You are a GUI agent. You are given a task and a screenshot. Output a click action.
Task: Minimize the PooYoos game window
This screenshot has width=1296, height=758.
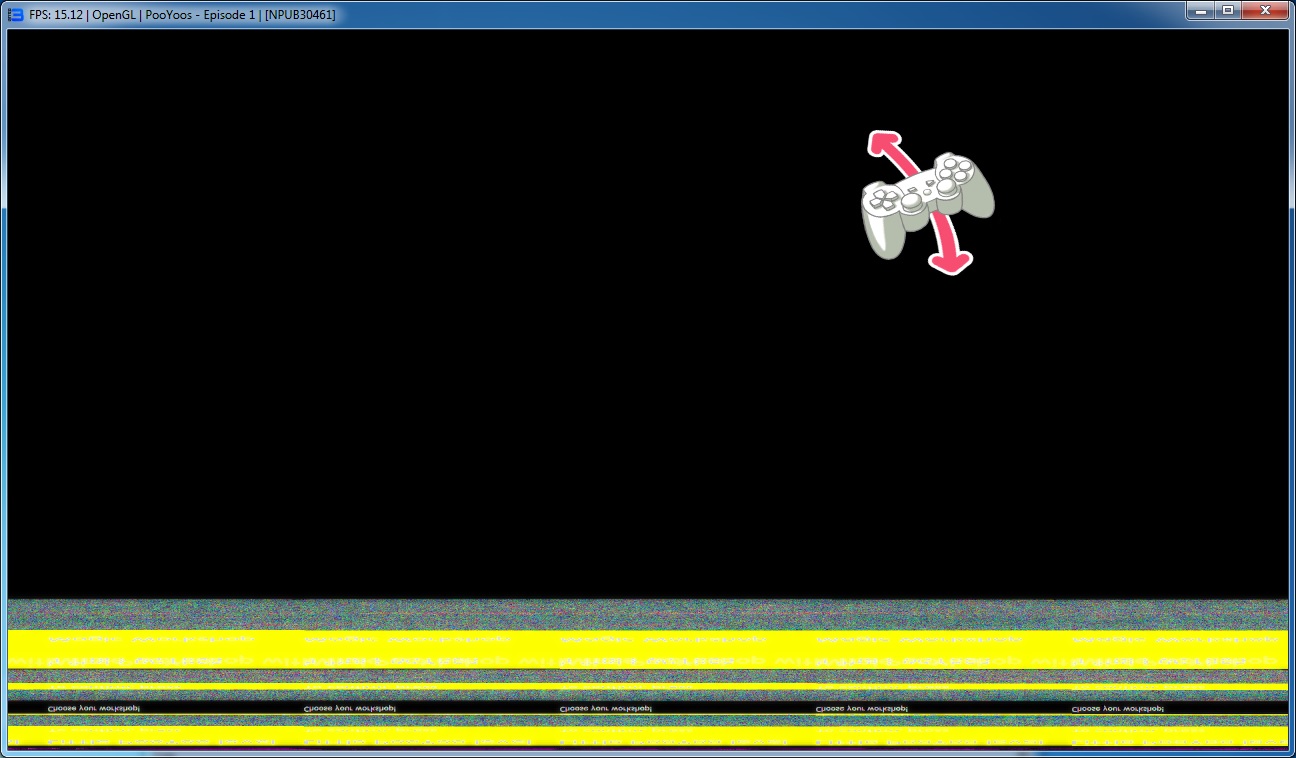click(1201, 10)
